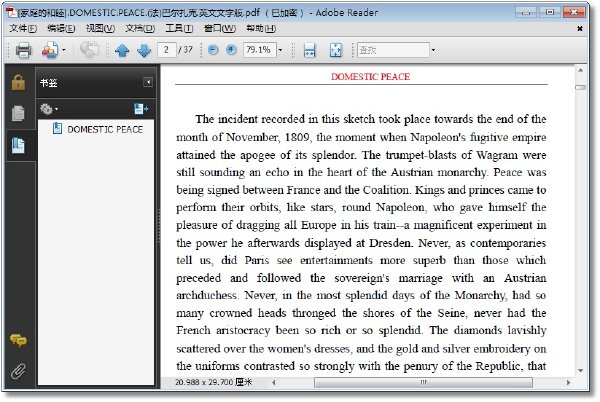Click the Print icon in toolbar

pyautogui.click(x=23, y=50)
